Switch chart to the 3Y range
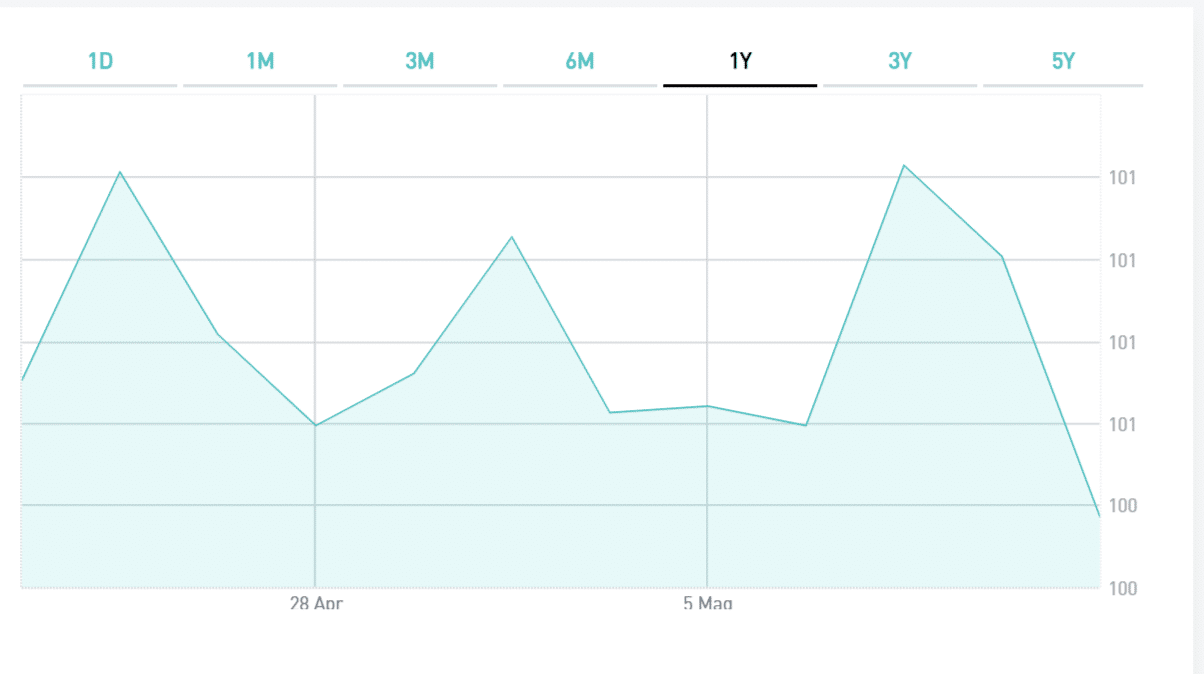The image size is (1204, 674). [900, 62]
